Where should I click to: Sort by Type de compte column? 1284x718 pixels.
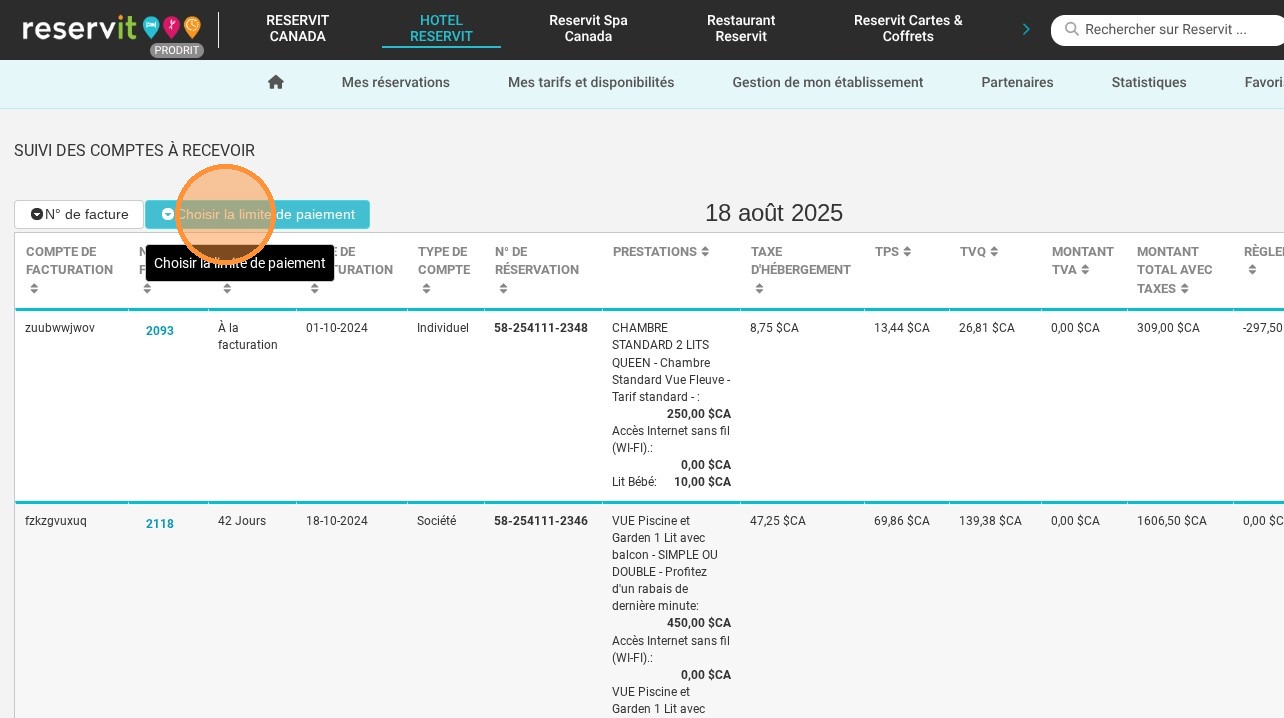tap(426, 289)
